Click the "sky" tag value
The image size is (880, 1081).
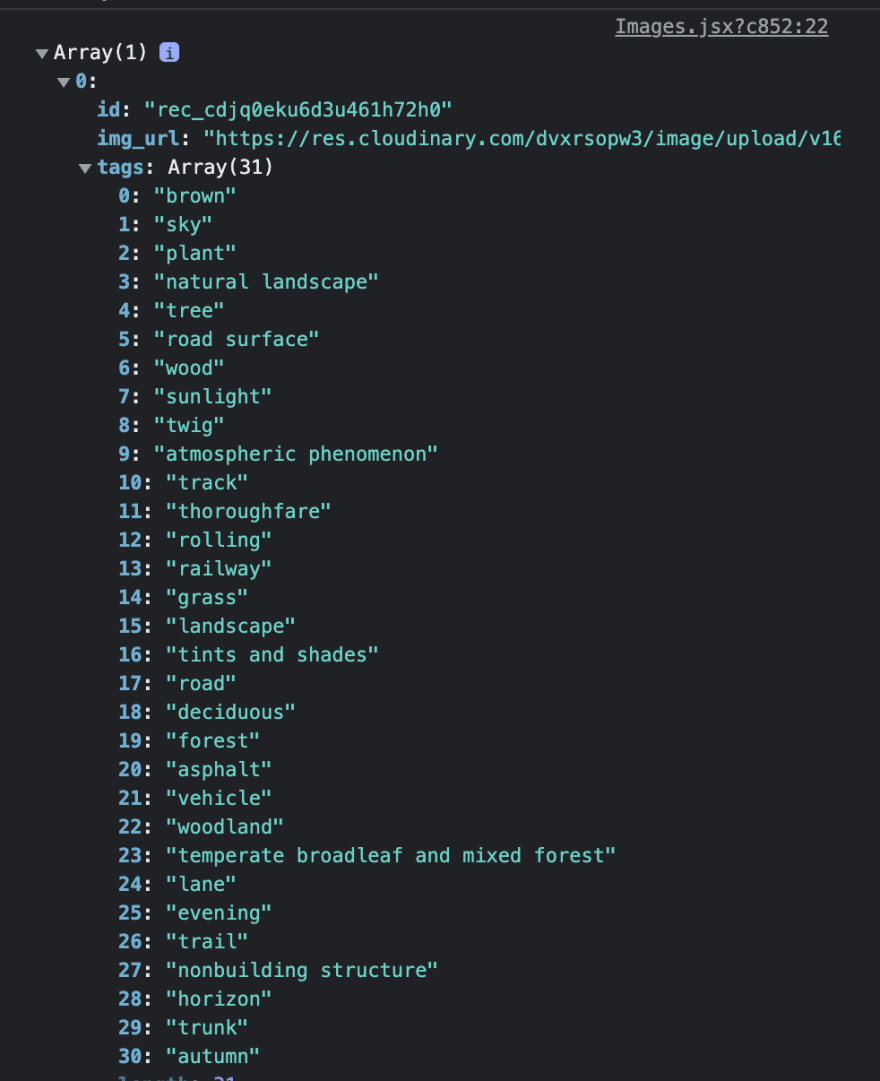pyautogui.click(x=185, y=224)
